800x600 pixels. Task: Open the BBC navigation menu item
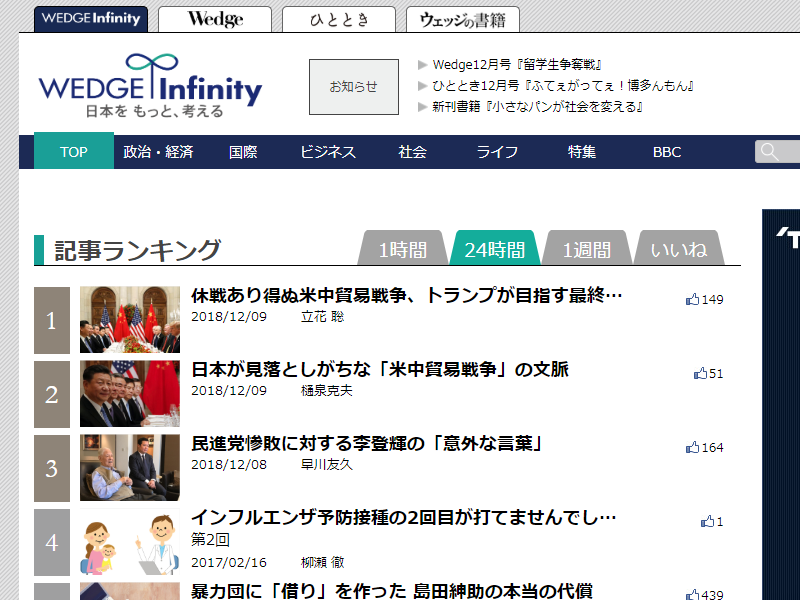667,152
